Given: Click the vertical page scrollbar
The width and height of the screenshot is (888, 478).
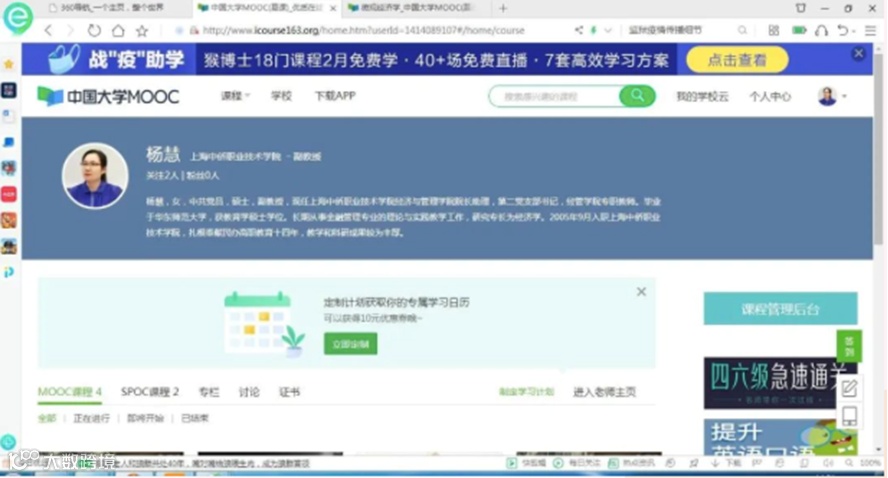Looking at the screenshot, I should point(878,150).
